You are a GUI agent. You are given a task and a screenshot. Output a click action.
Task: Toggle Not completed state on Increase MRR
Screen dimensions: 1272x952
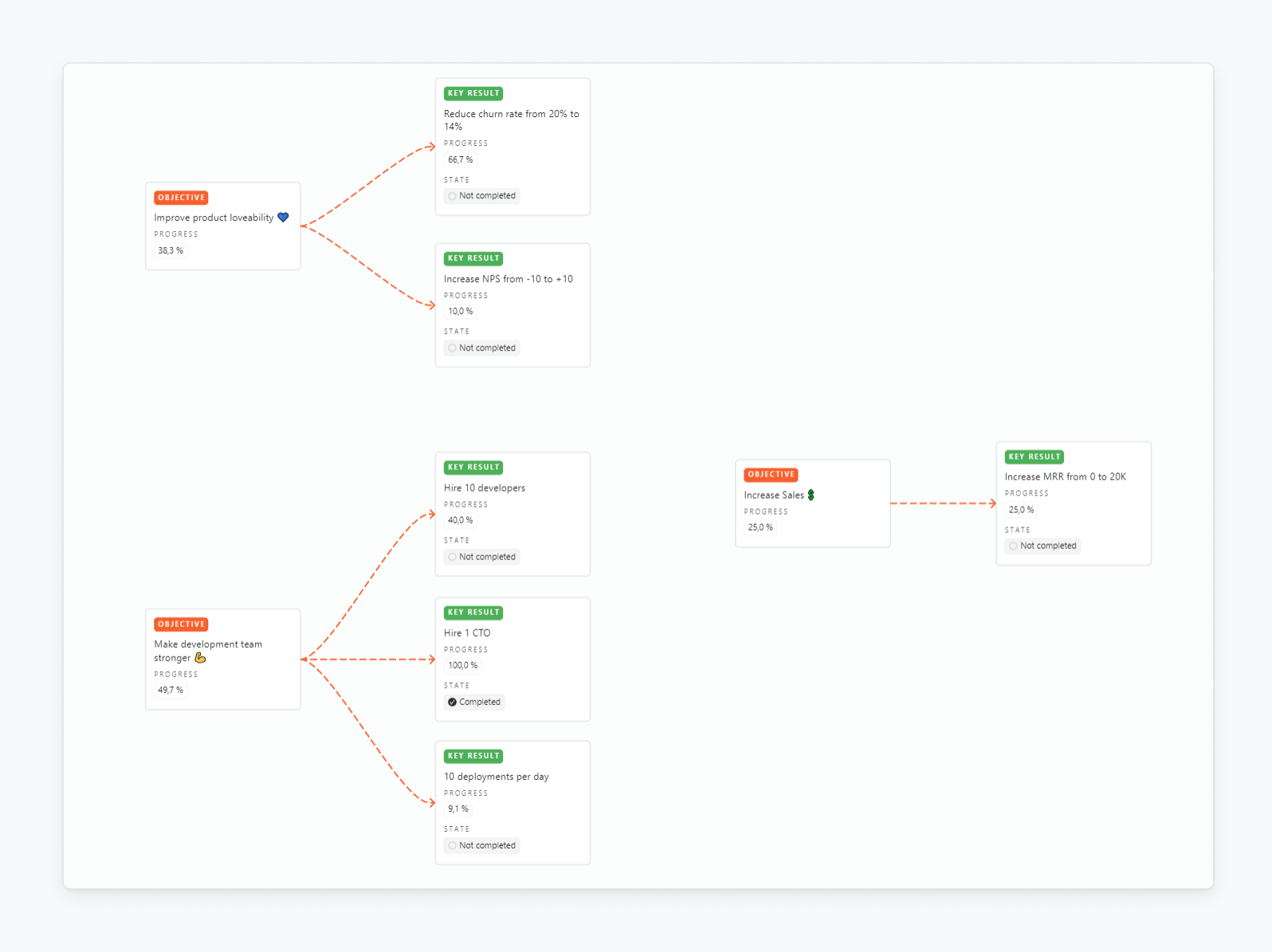tap(1042, 547)
